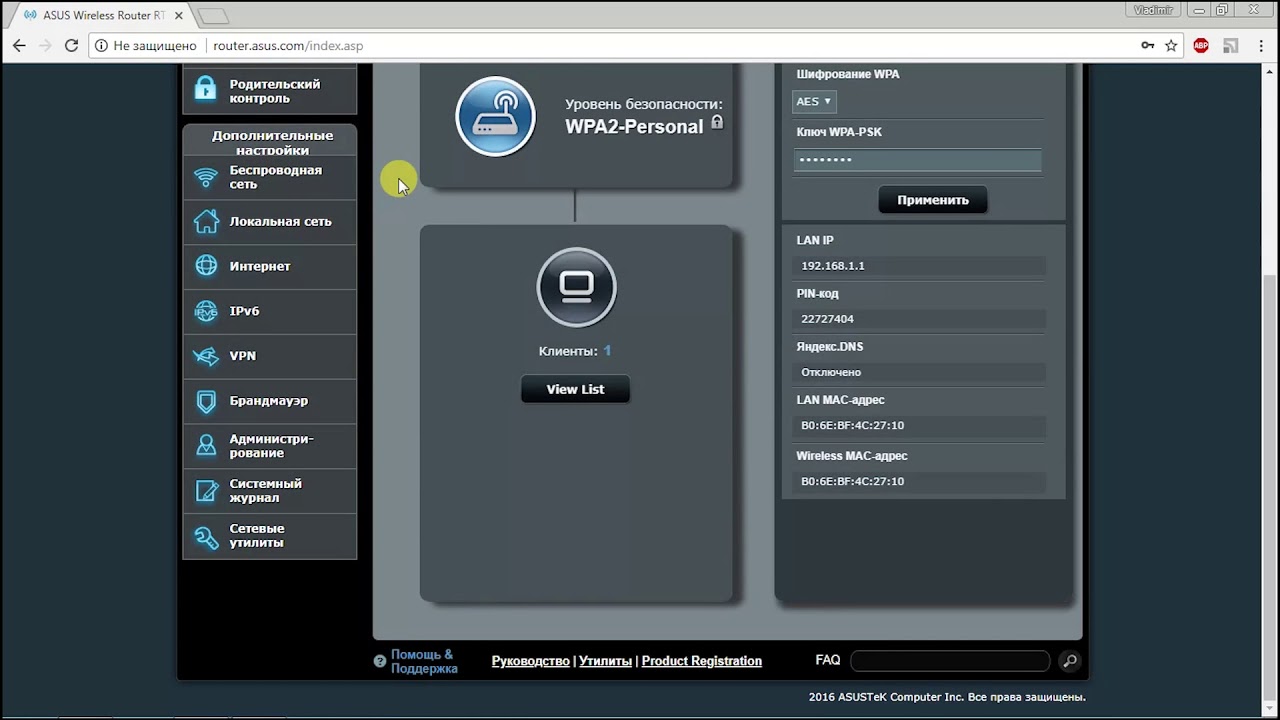Open Системный журнал menu item

269,491
